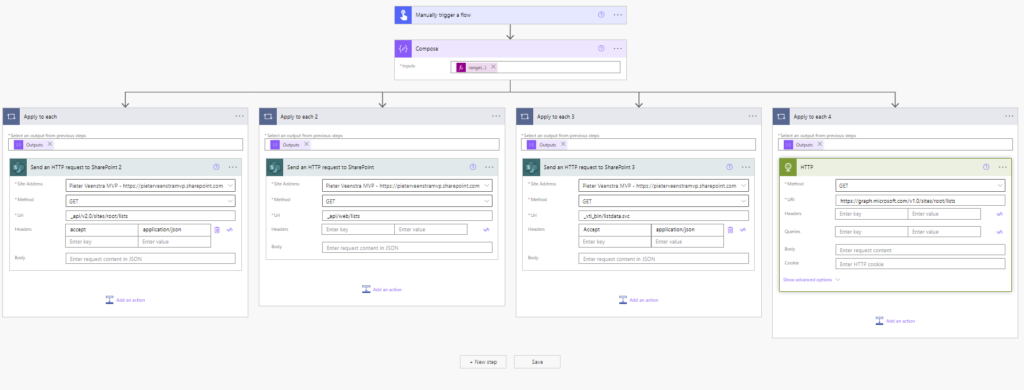Open help for Manually trigger a flow
The height and width of the screenshot is (390, 1024).
[601, 14]
